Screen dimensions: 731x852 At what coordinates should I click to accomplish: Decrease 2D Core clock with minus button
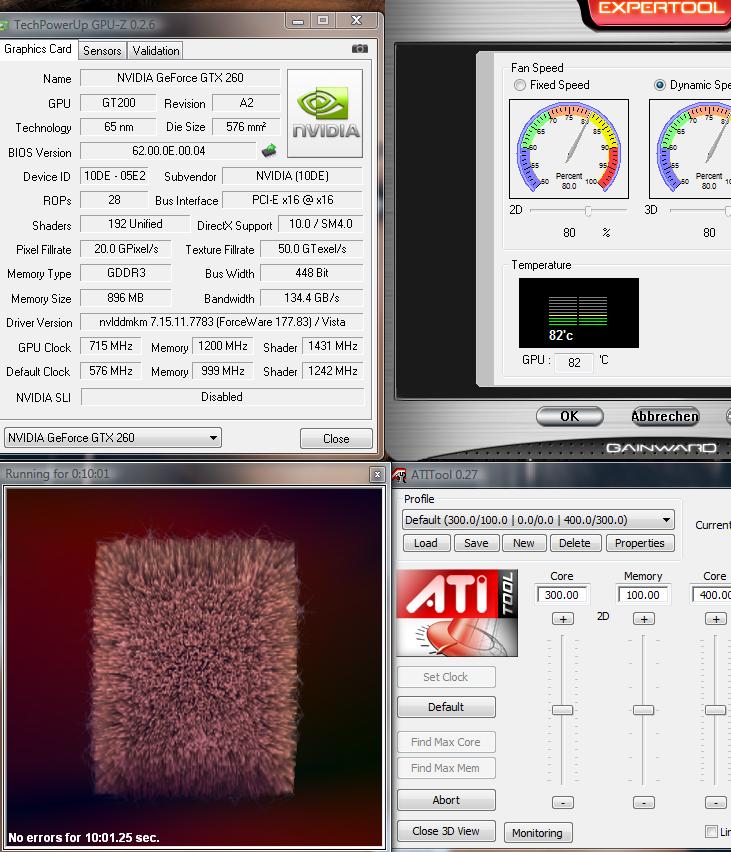click(563, 803)
